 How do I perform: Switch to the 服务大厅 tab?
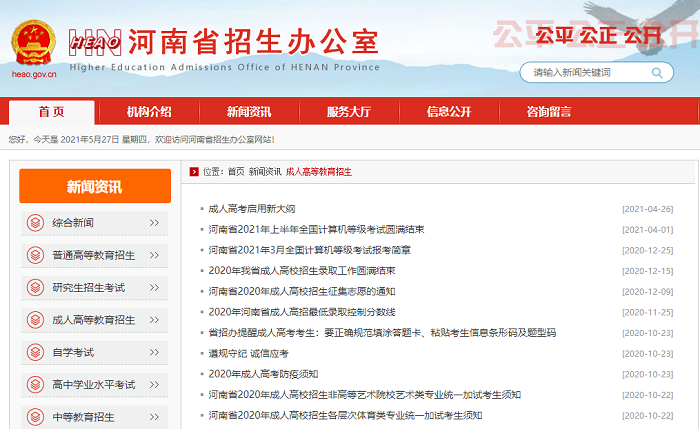349,111
